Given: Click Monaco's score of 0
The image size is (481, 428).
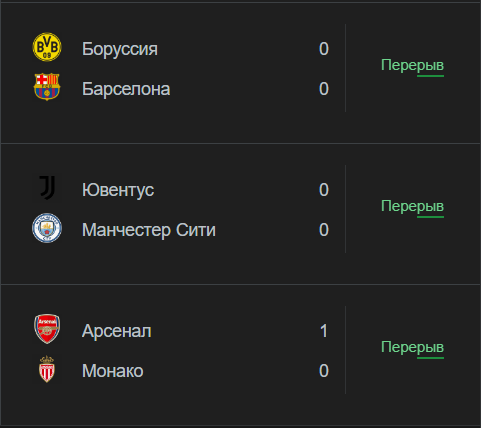Looking at the screenshot, I should [324, 371].
